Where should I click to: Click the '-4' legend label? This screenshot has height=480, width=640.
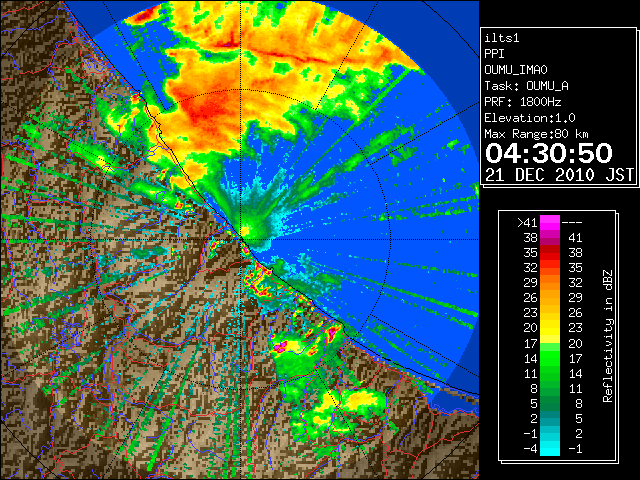click(x=530, y=448)
